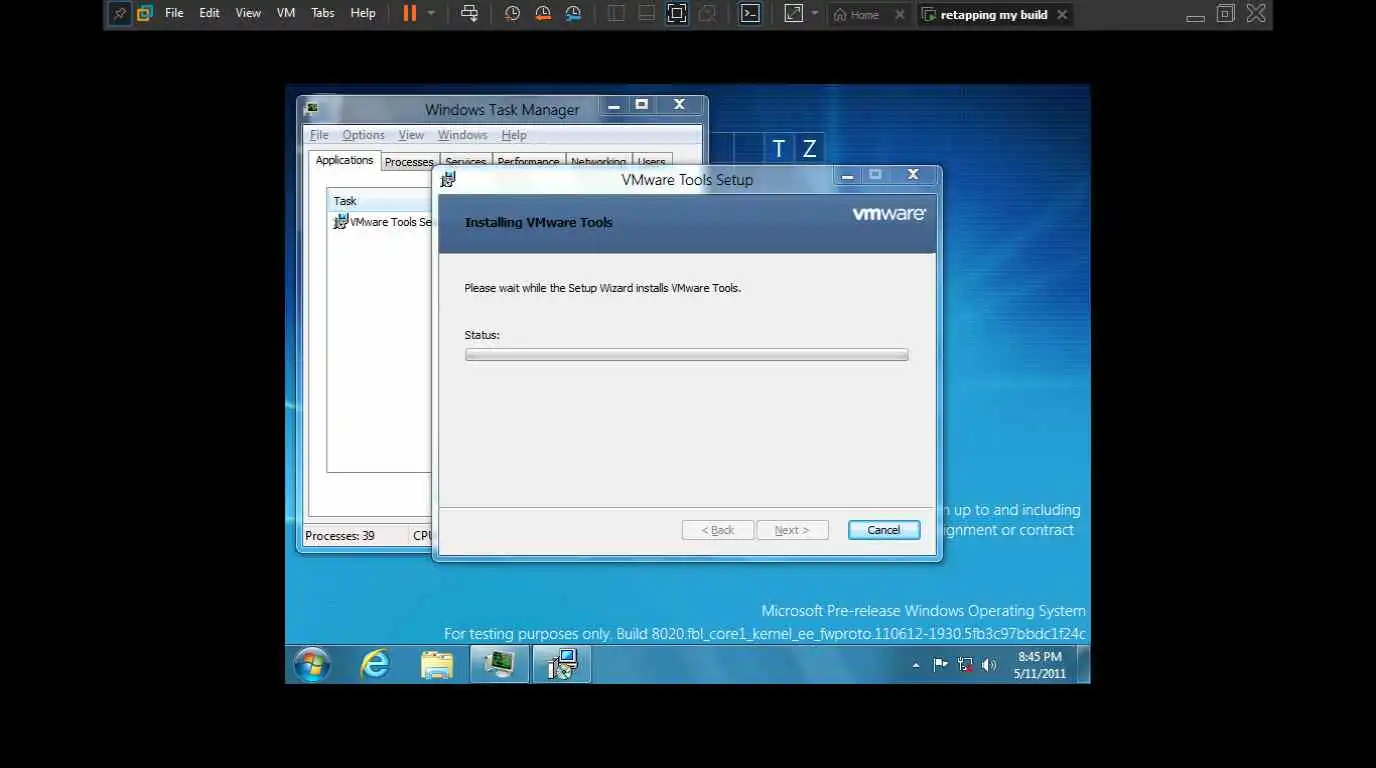Maximize the Windows Task Manager window

[642, 105]
